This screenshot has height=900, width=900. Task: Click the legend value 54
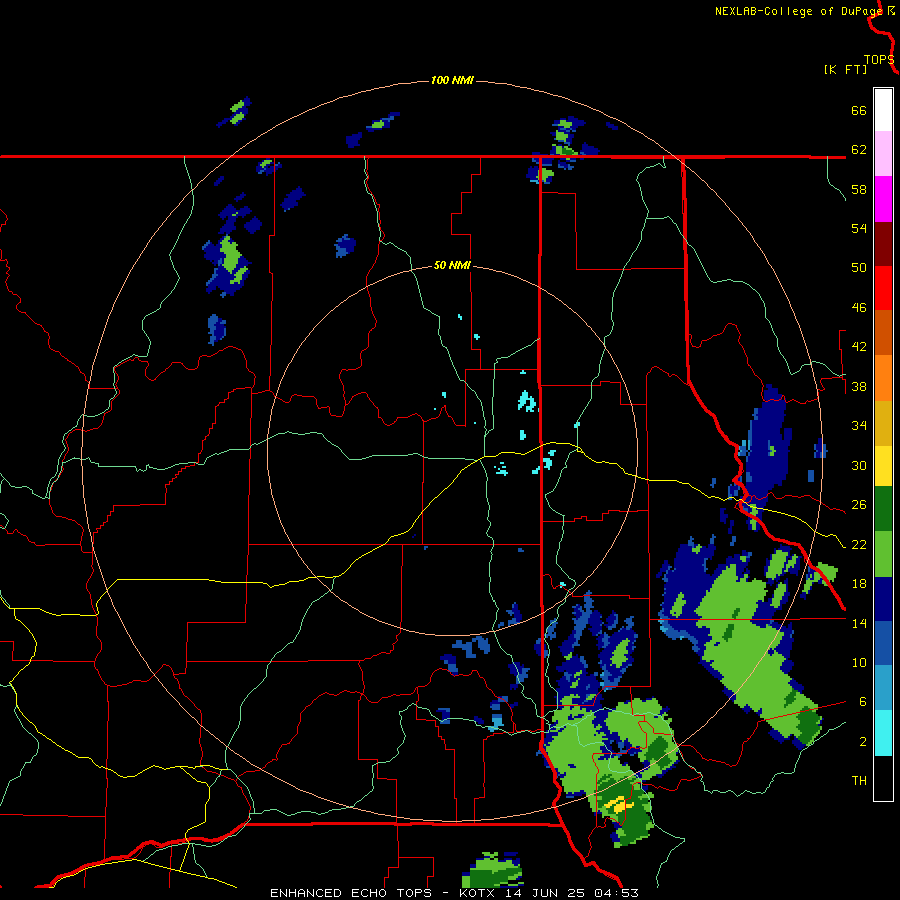[x=859, y=228]
